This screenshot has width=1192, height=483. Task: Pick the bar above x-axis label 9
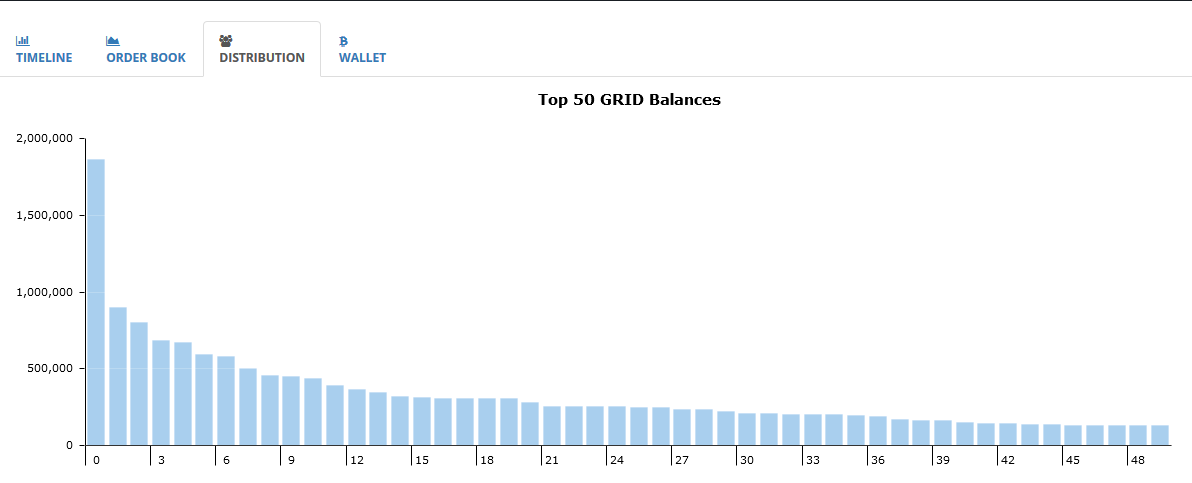click(291, 411)
